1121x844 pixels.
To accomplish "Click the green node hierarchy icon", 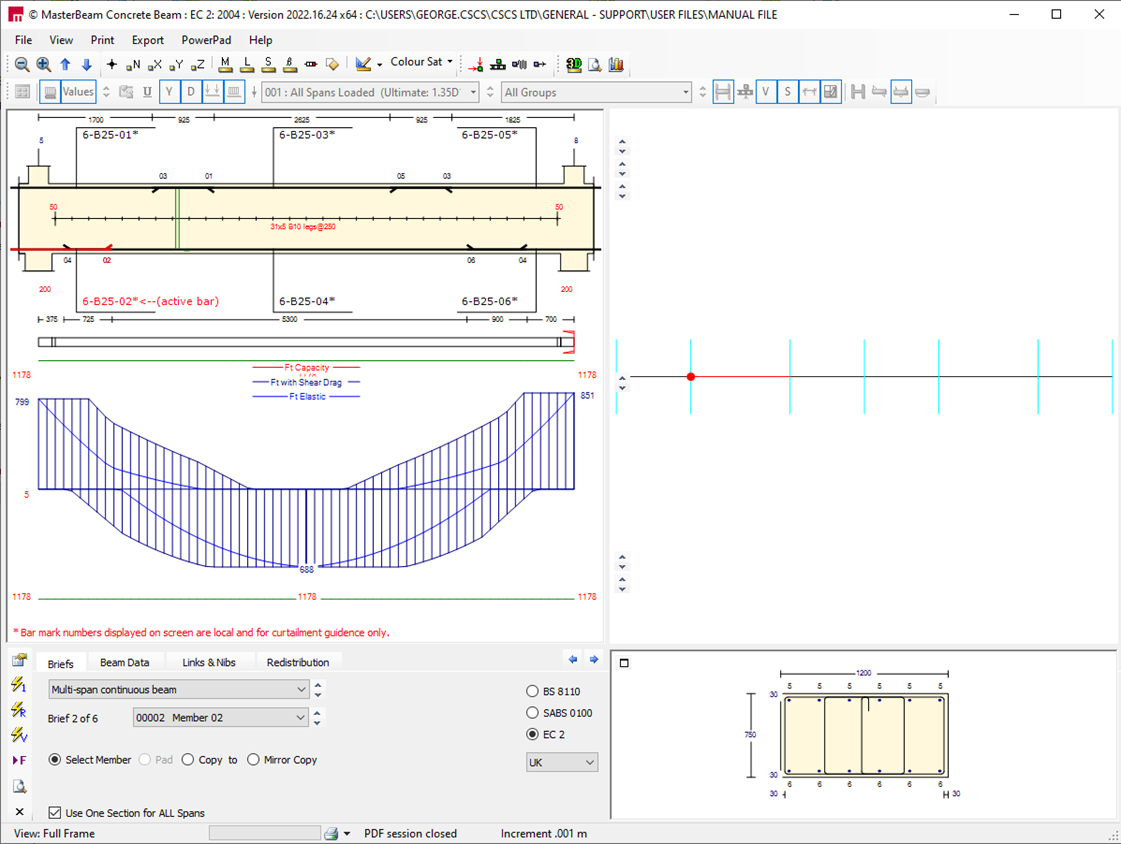I will pos(498,64).
